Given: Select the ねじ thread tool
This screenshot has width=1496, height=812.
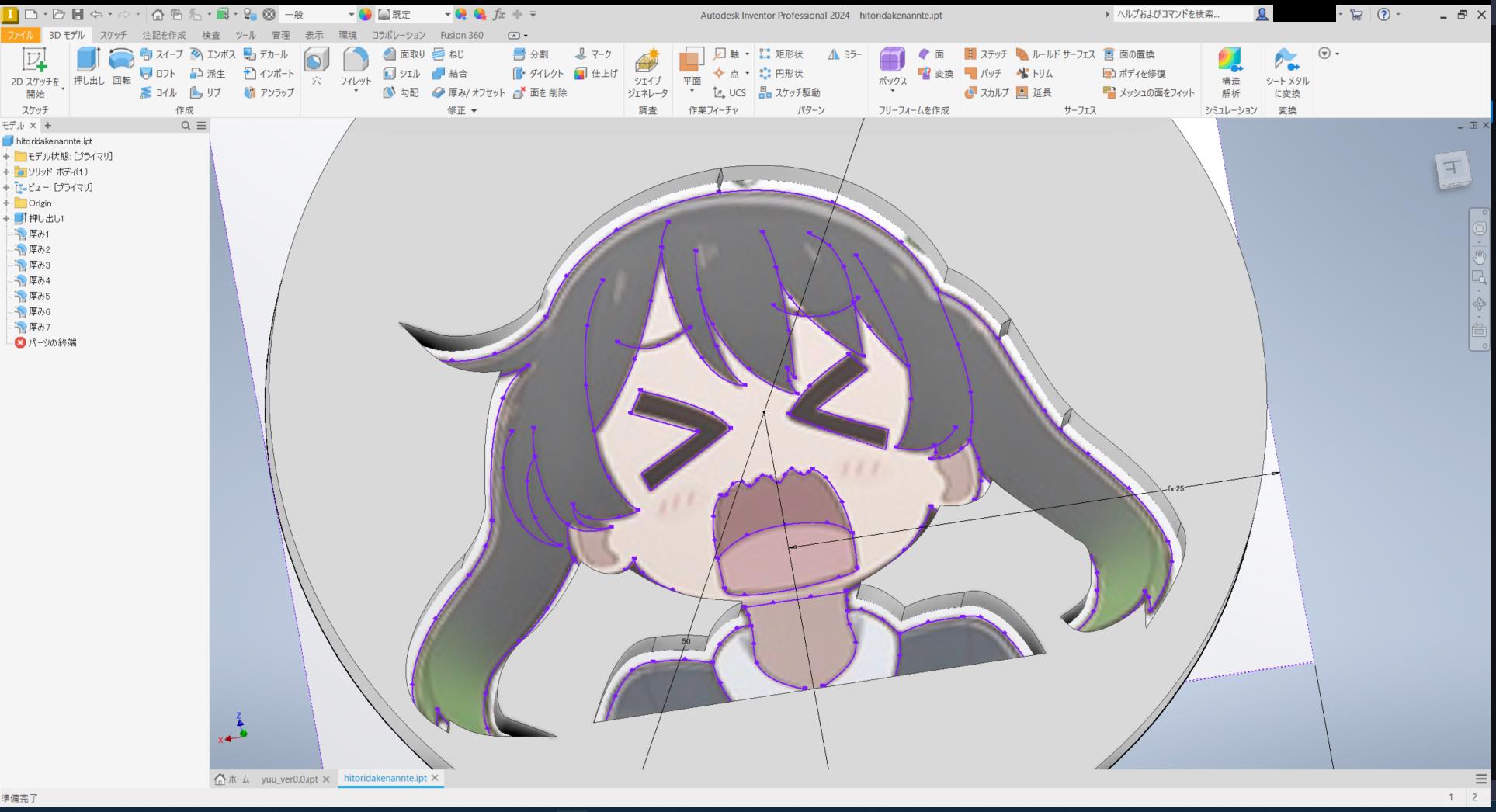Looking at the screenshot, I should (449, 54).
